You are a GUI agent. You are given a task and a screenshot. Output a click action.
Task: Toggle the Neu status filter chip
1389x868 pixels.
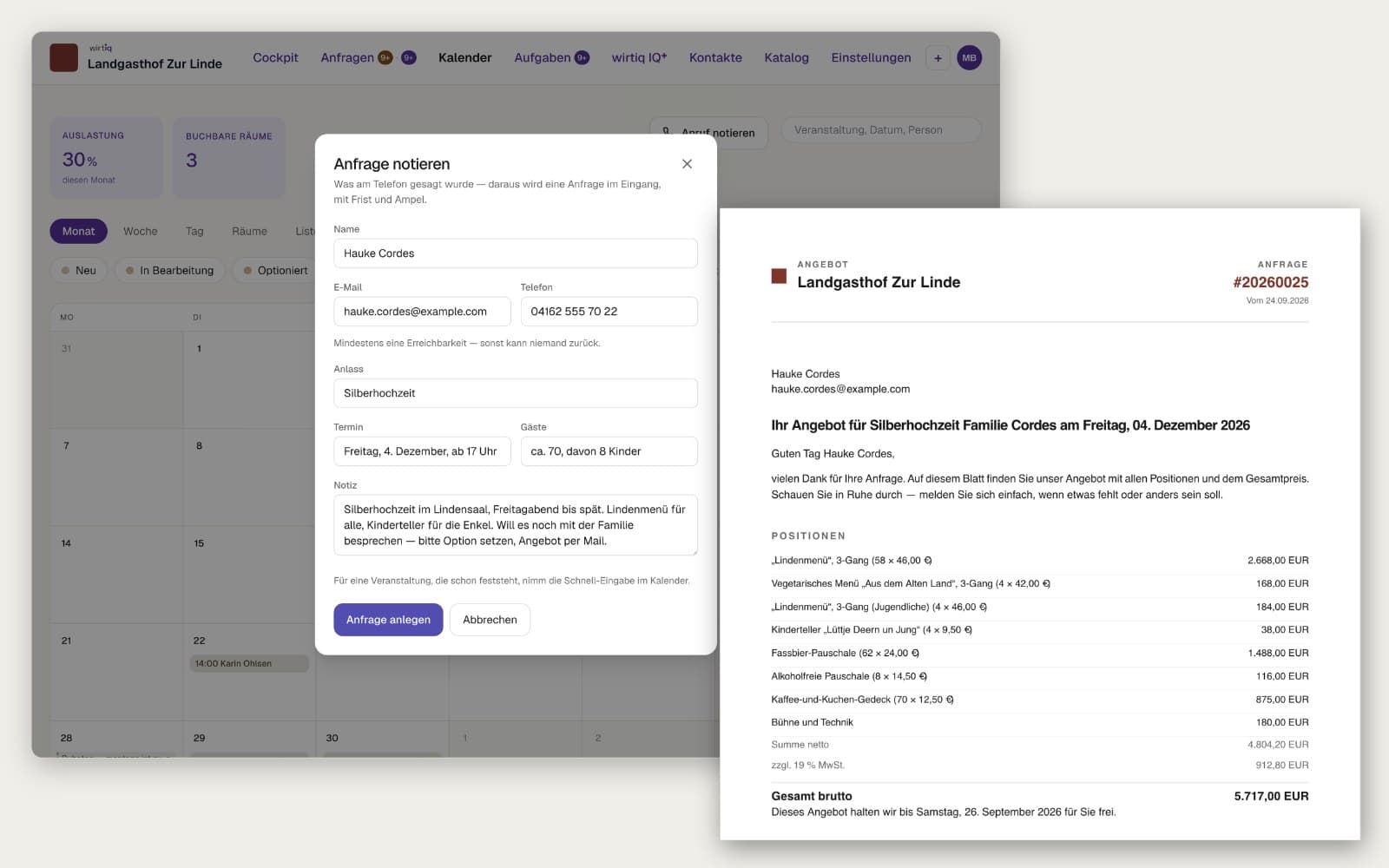(x=78, y=270)
